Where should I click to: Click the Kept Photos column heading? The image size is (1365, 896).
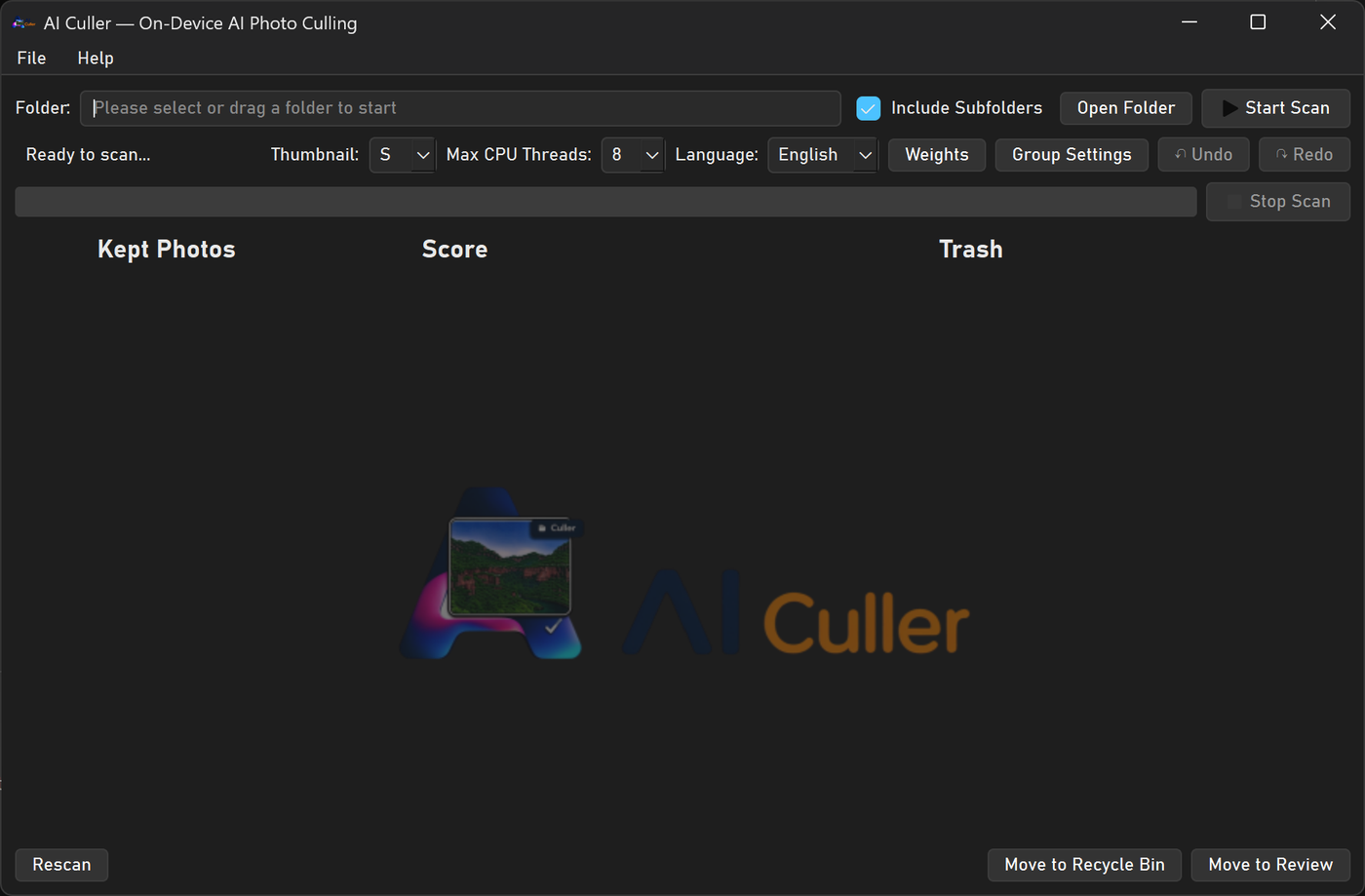(x=167, y=250)
